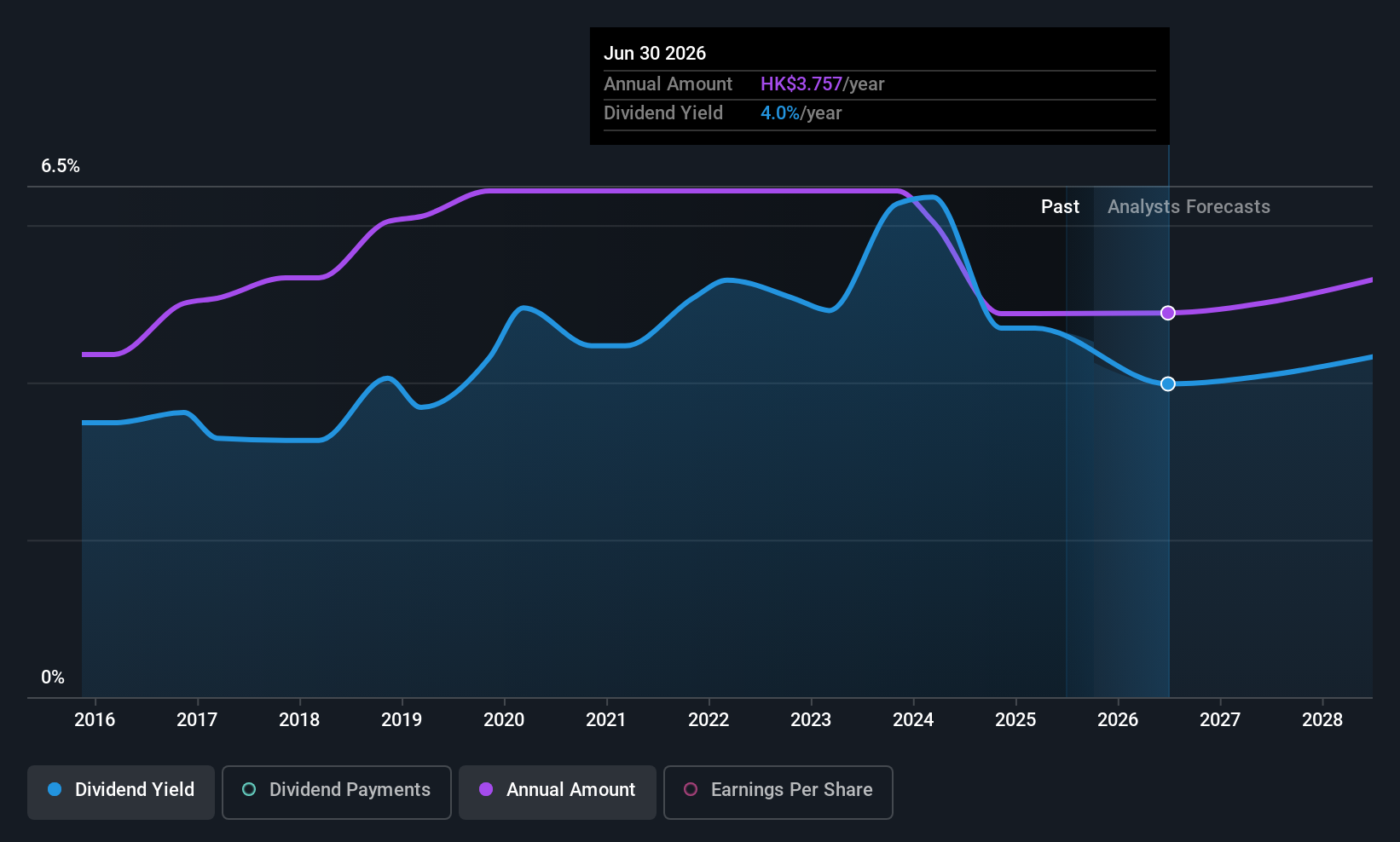Screen dimensions: 1400x842
Task: Show the Earnings Per Share series
Action: [778, 792]
